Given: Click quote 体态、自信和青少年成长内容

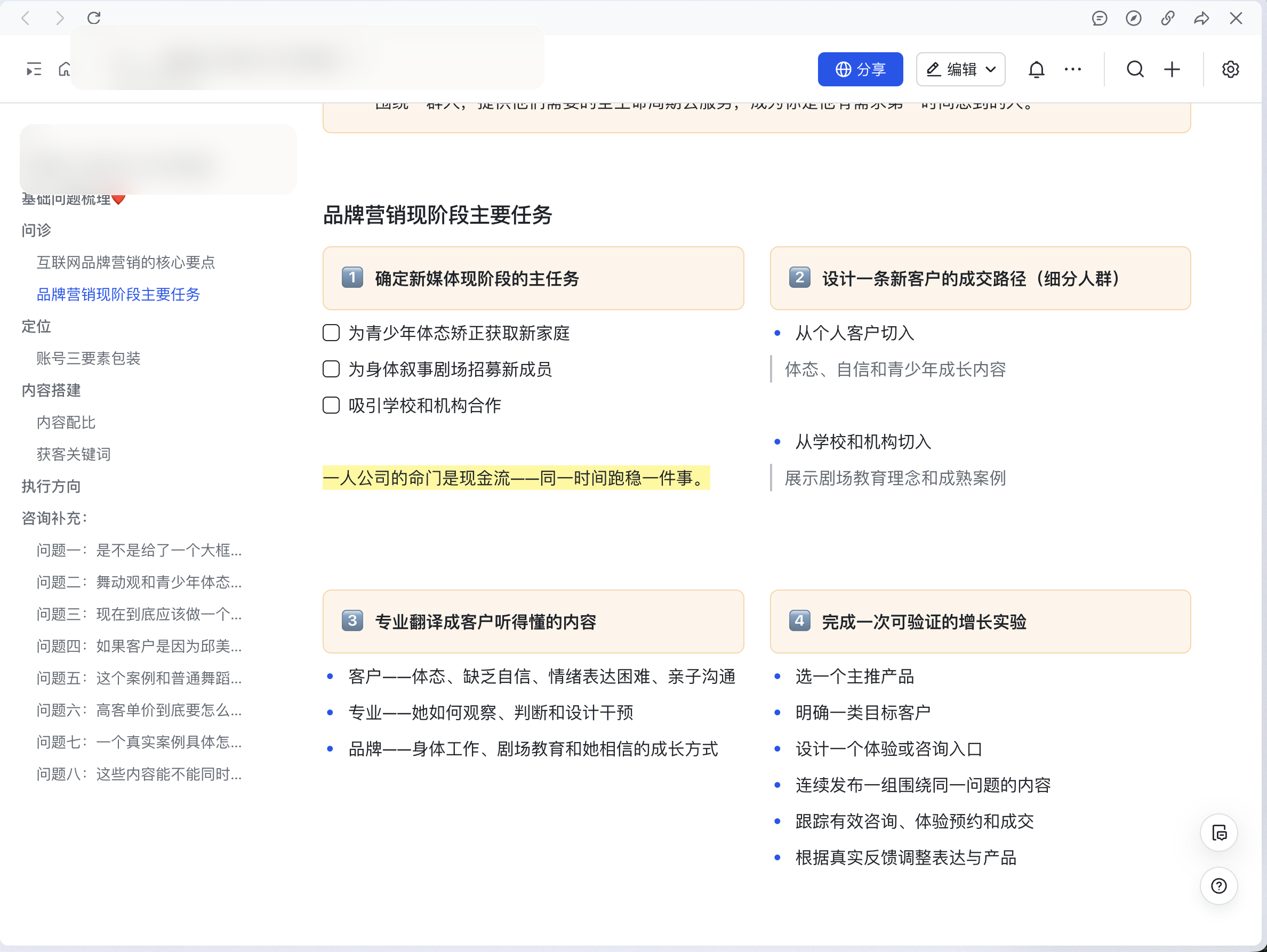Looking at the screenshot, I should (895, 369).
